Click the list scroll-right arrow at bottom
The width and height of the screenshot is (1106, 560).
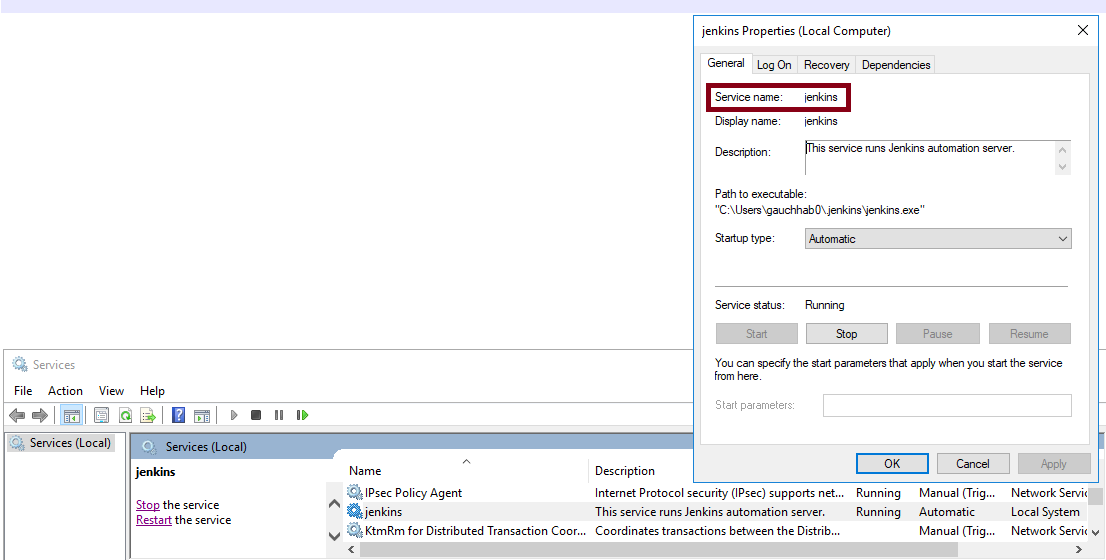click(1078, 549)
